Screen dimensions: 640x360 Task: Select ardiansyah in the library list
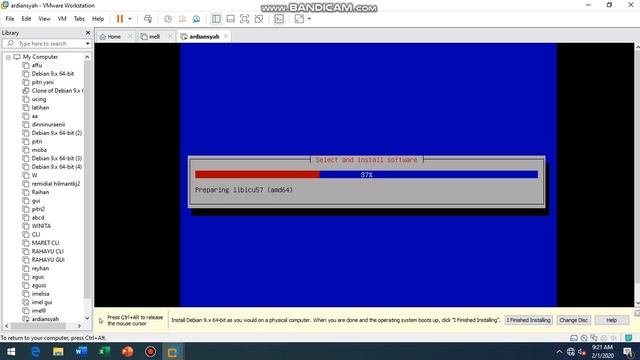pos(45,319)
